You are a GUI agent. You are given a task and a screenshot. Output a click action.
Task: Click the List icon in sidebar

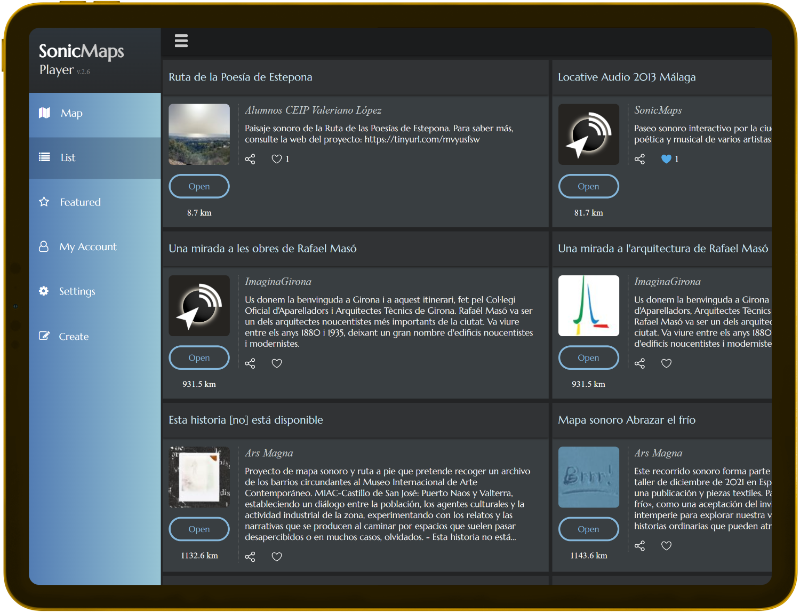(44, 157)
